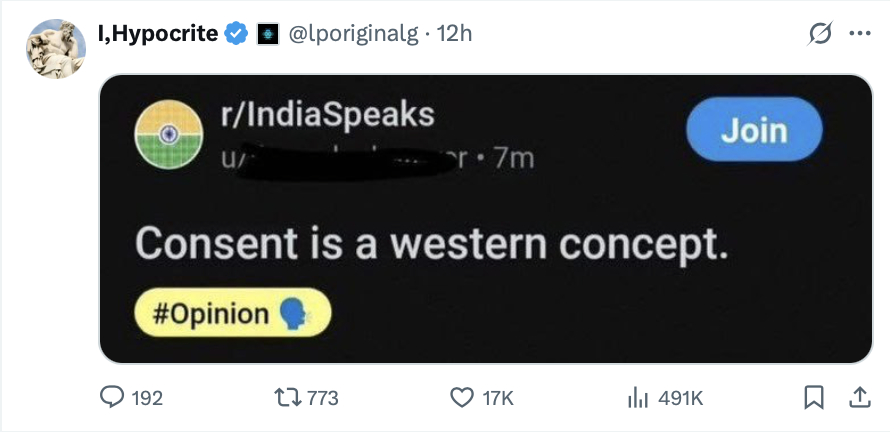The width and height of the screenshot is (890, 432).
Task: Click the 491K views count
Action: (x=680, y=398)
